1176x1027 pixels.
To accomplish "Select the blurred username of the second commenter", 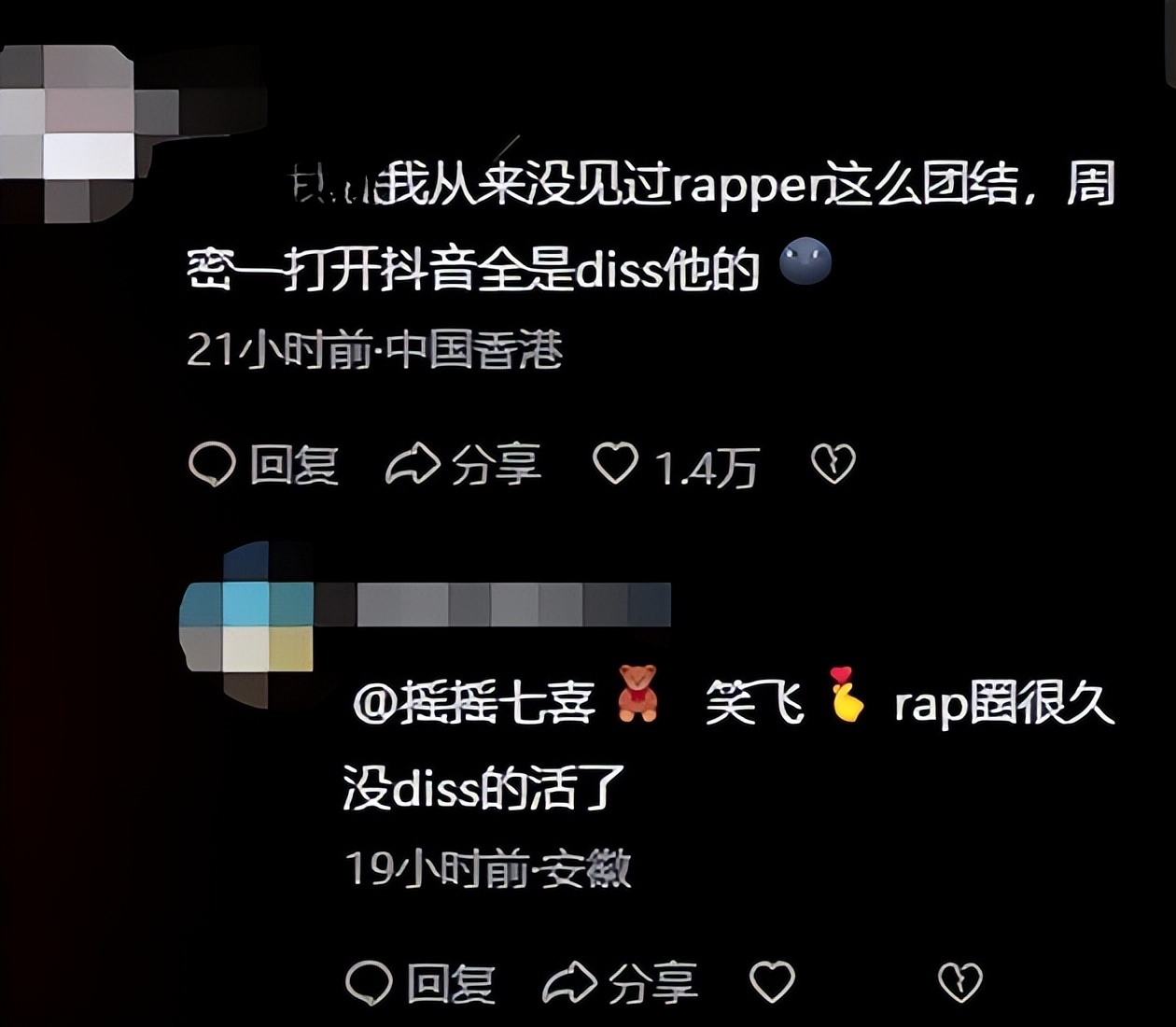I will point(494,604).
